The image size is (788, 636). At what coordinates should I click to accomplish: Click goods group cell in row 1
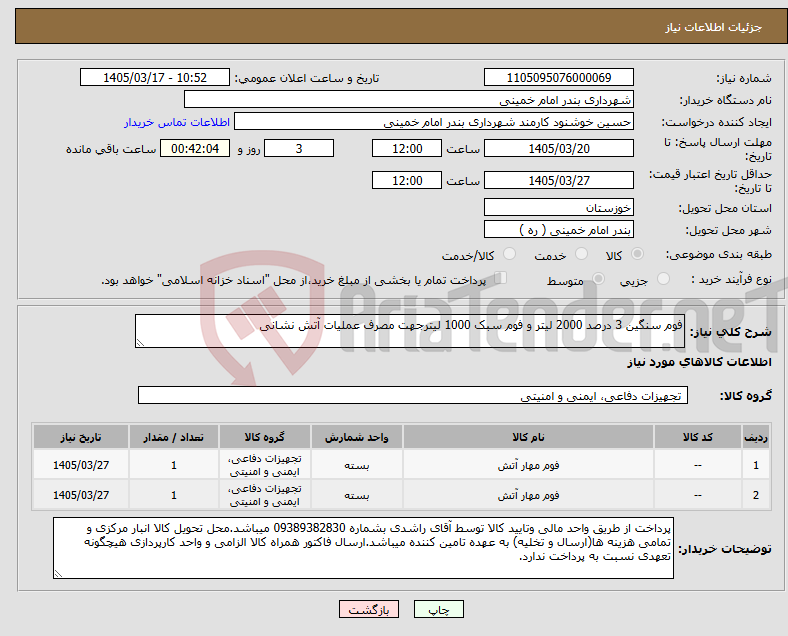click(264, 465)
